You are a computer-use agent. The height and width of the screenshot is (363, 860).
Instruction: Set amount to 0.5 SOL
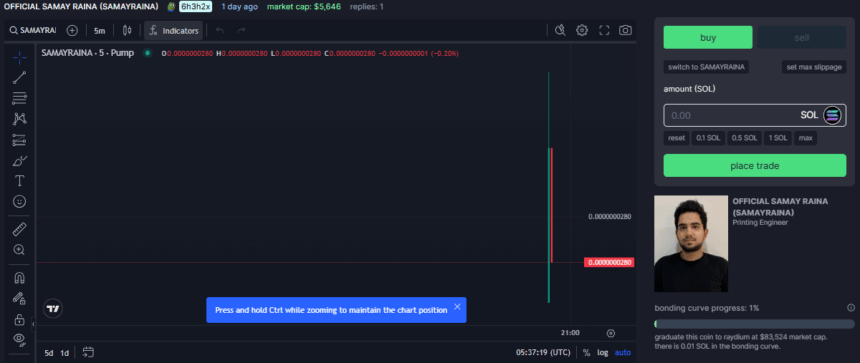click(x=744, y=138)
